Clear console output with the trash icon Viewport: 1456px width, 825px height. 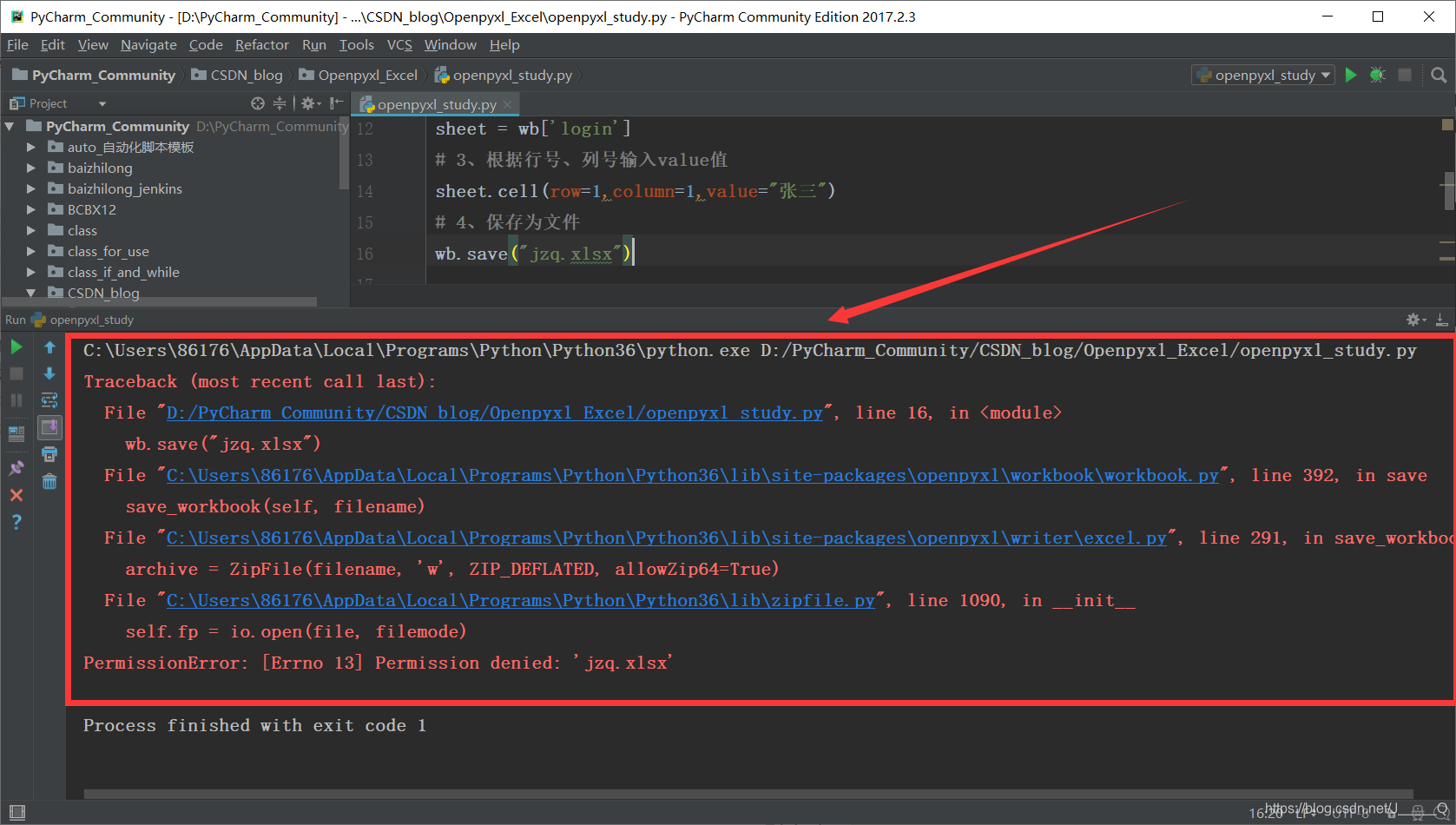(x=49, y=478)
